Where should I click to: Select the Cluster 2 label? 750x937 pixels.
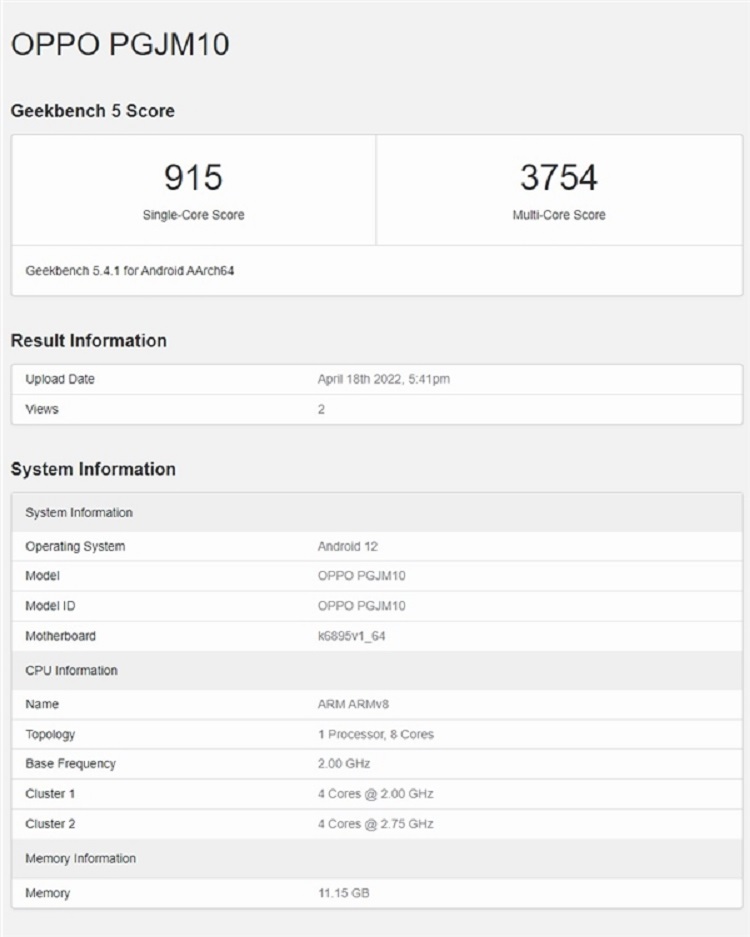click(x=50, y=823)
